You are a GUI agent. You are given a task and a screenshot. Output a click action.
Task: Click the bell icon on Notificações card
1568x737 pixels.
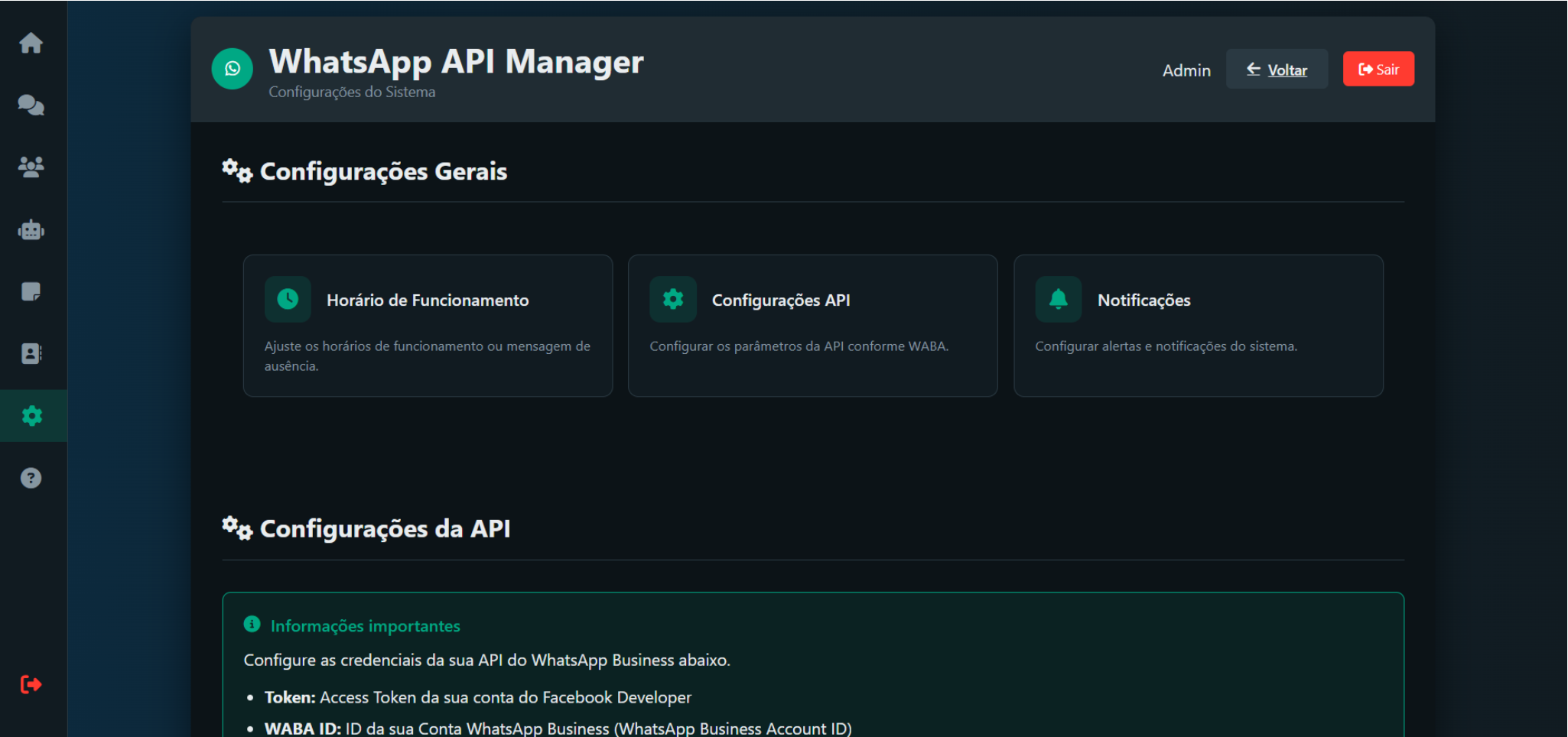(x=1059, y=299)
